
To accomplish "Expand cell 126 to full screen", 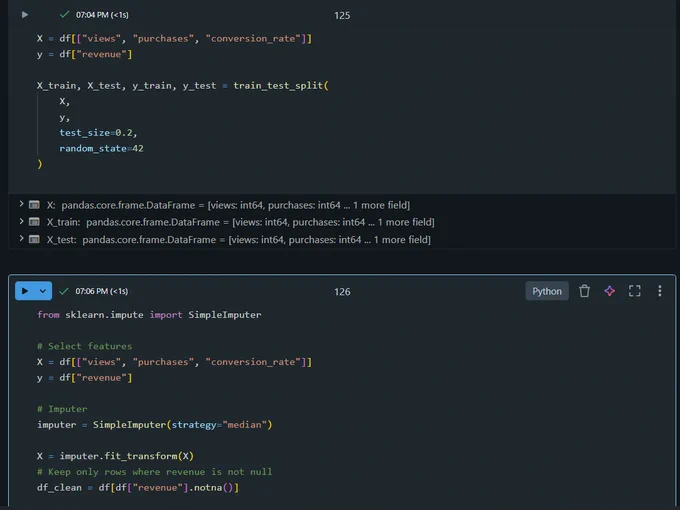I will 634,291.
